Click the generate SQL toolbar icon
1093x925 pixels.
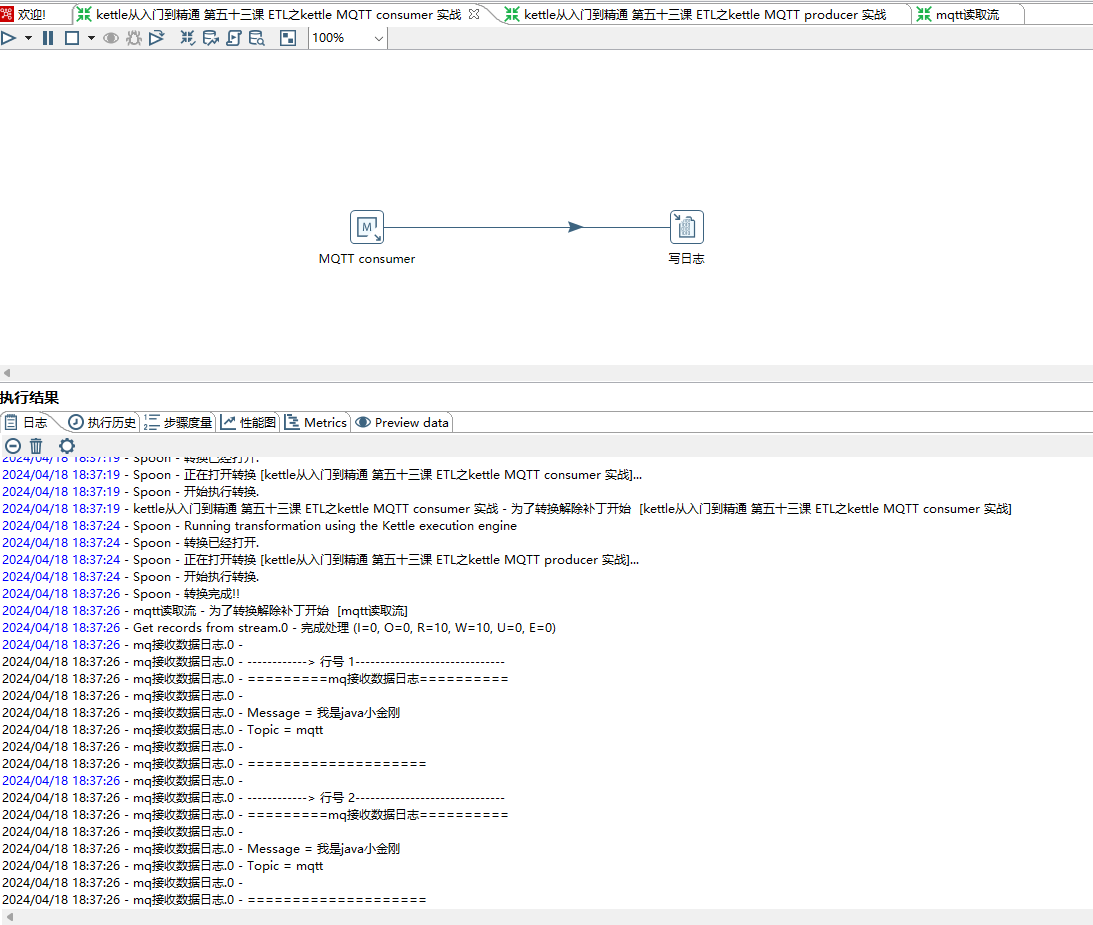tap(233, 37)
